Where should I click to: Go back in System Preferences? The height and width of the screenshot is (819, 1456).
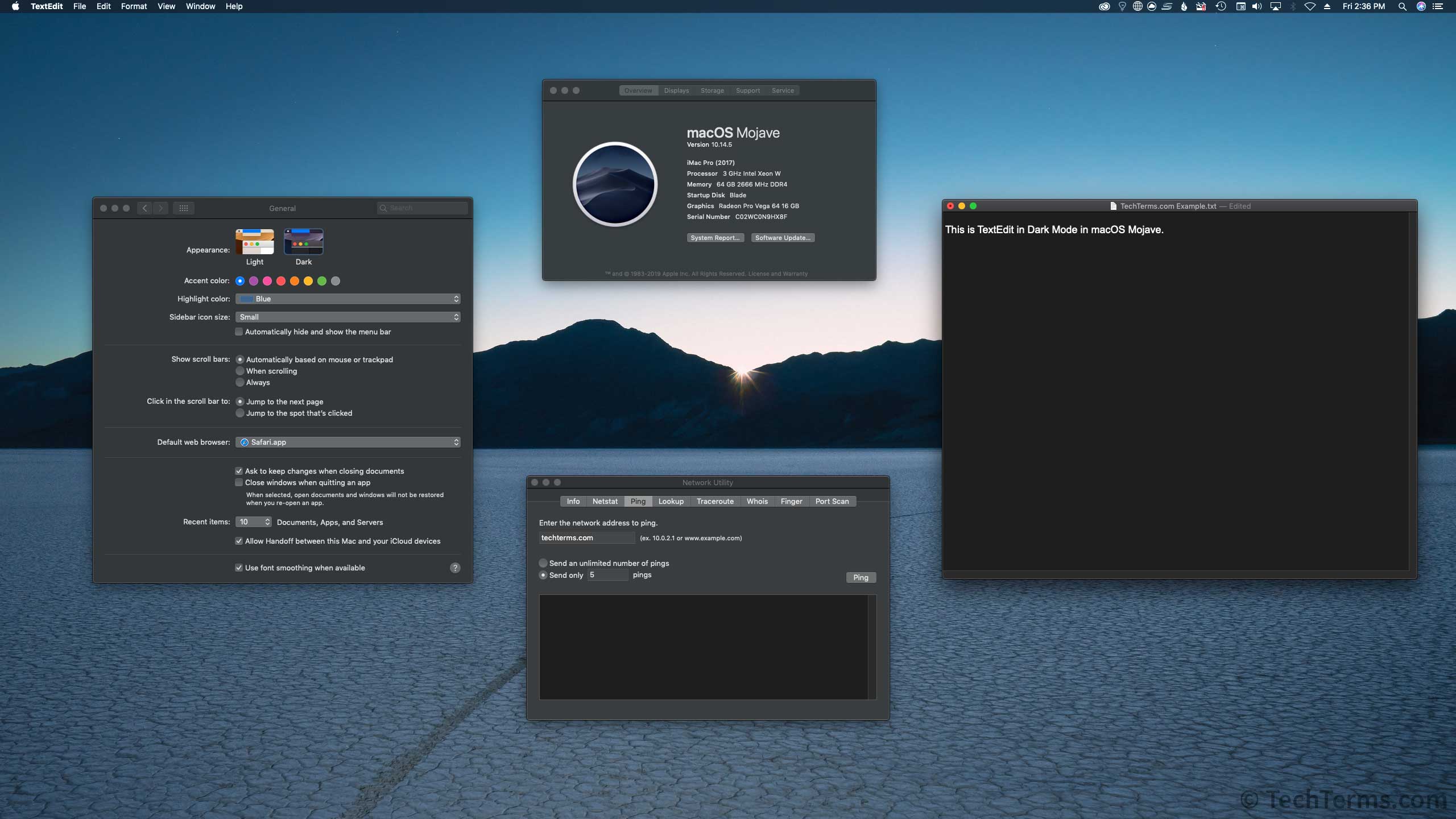145,208
